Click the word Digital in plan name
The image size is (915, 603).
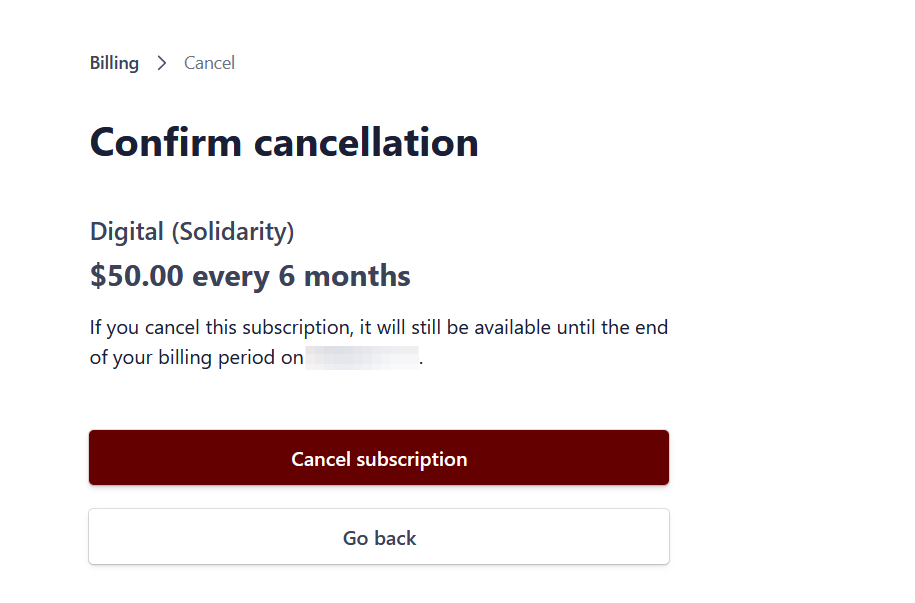126,231
